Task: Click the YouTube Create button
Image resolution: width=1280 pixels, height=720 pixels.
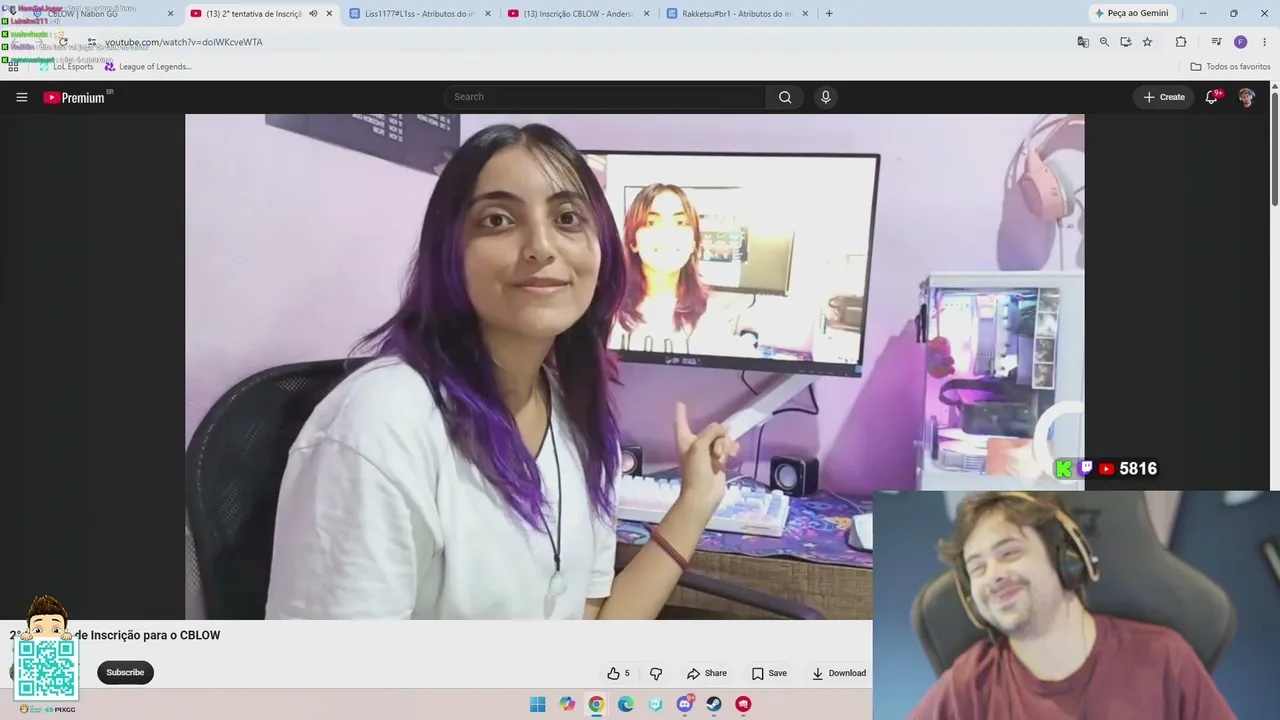Action: click(1164, 97)
